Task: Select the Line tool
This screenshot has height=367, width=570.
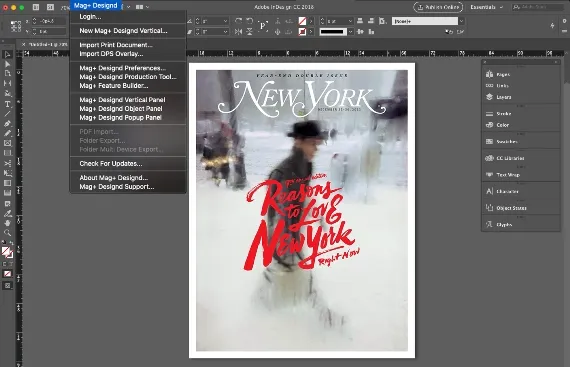Action: pos(7,114)
